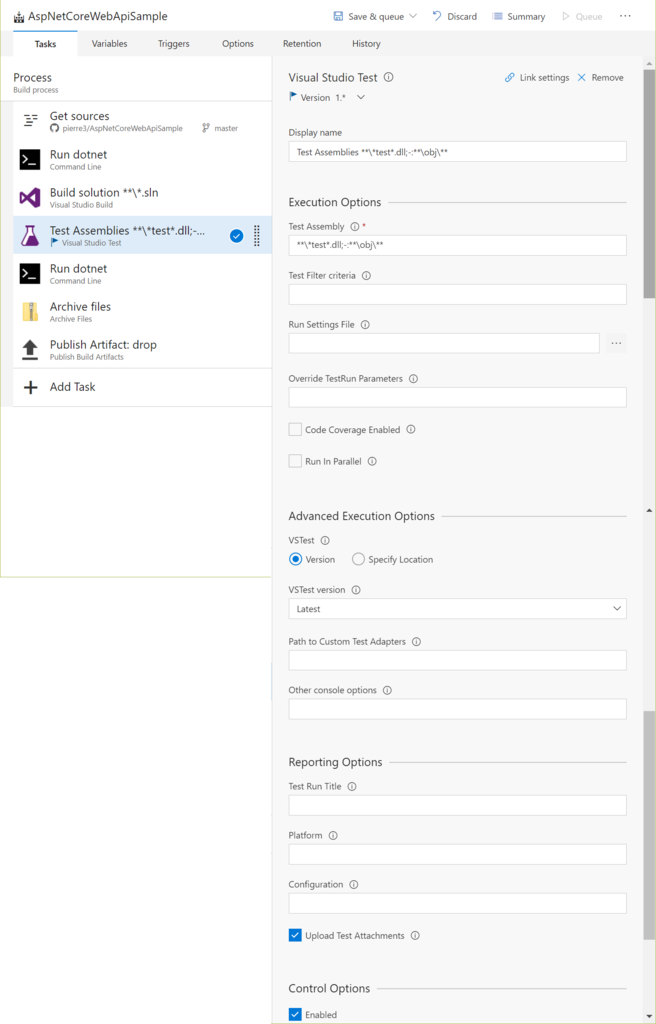Select Specify Location radio button

358,560
